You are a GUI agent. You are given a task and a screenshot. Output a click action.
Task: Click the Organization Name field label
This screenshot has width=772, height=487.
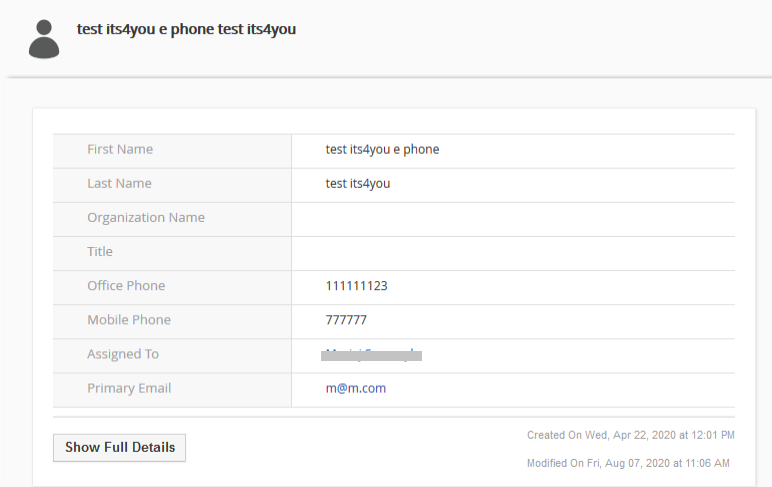pyautogui.click(x=146, y=218)
